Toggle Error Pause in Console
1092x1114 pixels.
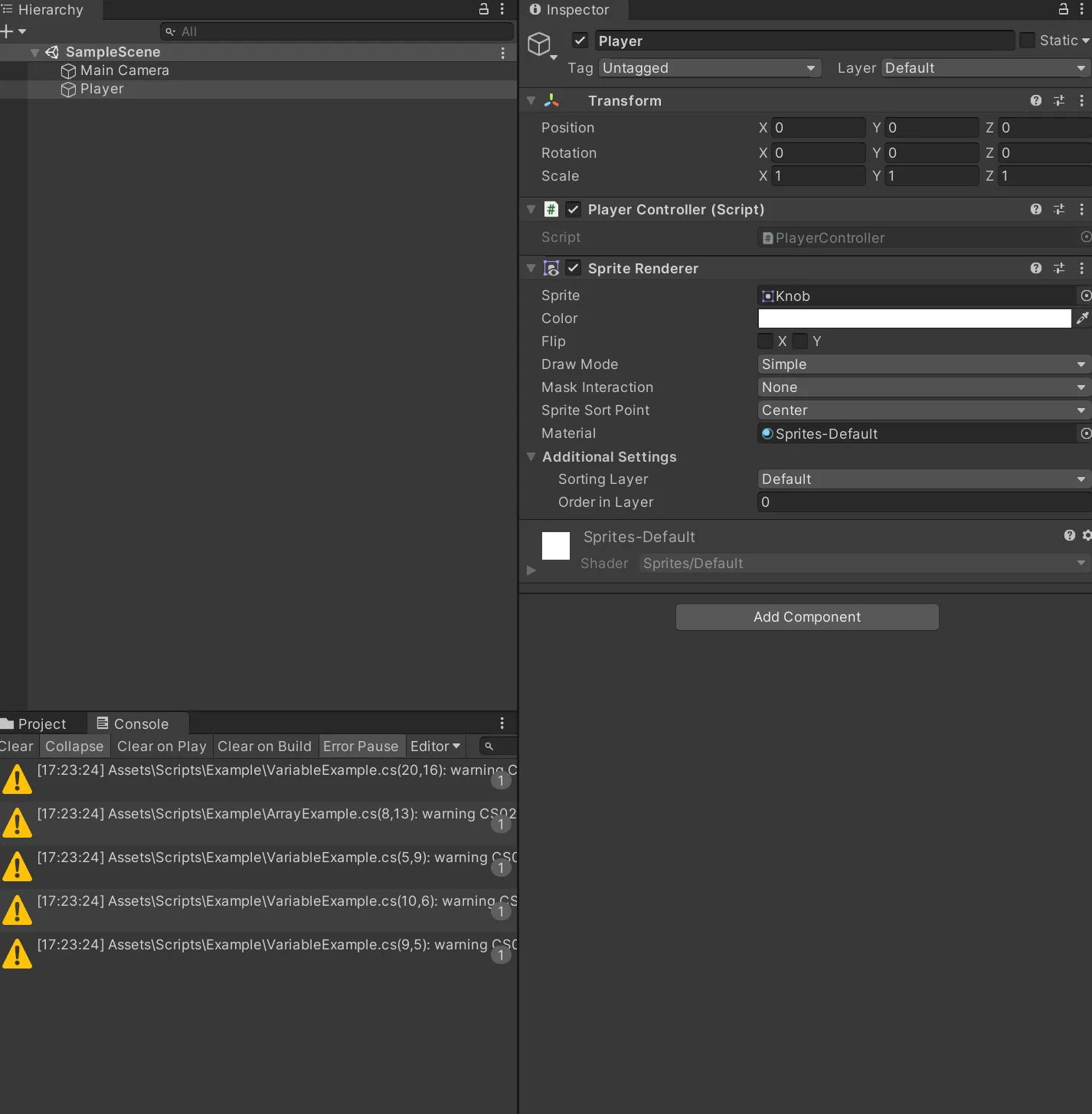pyautogui.click(x=361, y=746)
